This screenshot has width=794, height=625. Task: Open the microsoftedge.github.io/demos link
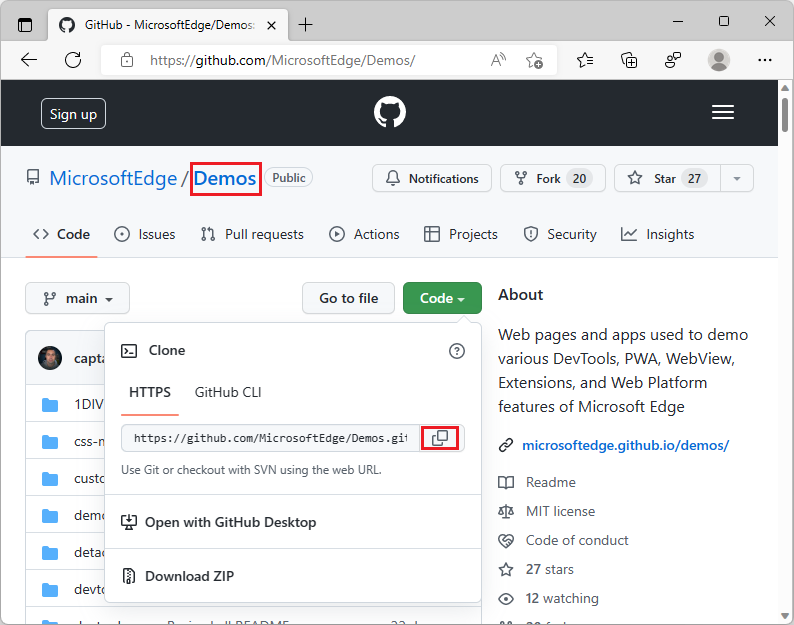(x=625, y=445)
